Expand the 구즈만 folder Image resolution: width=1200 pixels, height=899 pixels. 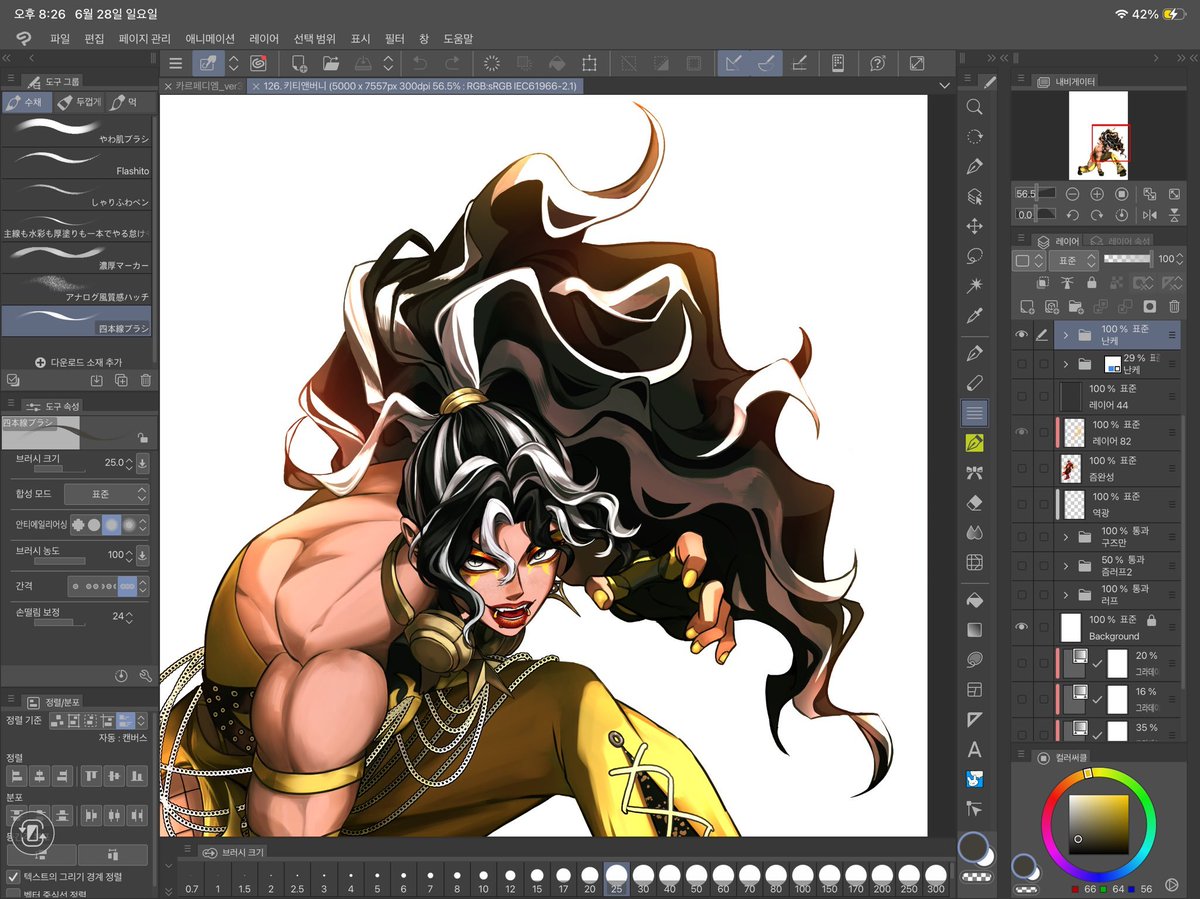pos(1066,539)
